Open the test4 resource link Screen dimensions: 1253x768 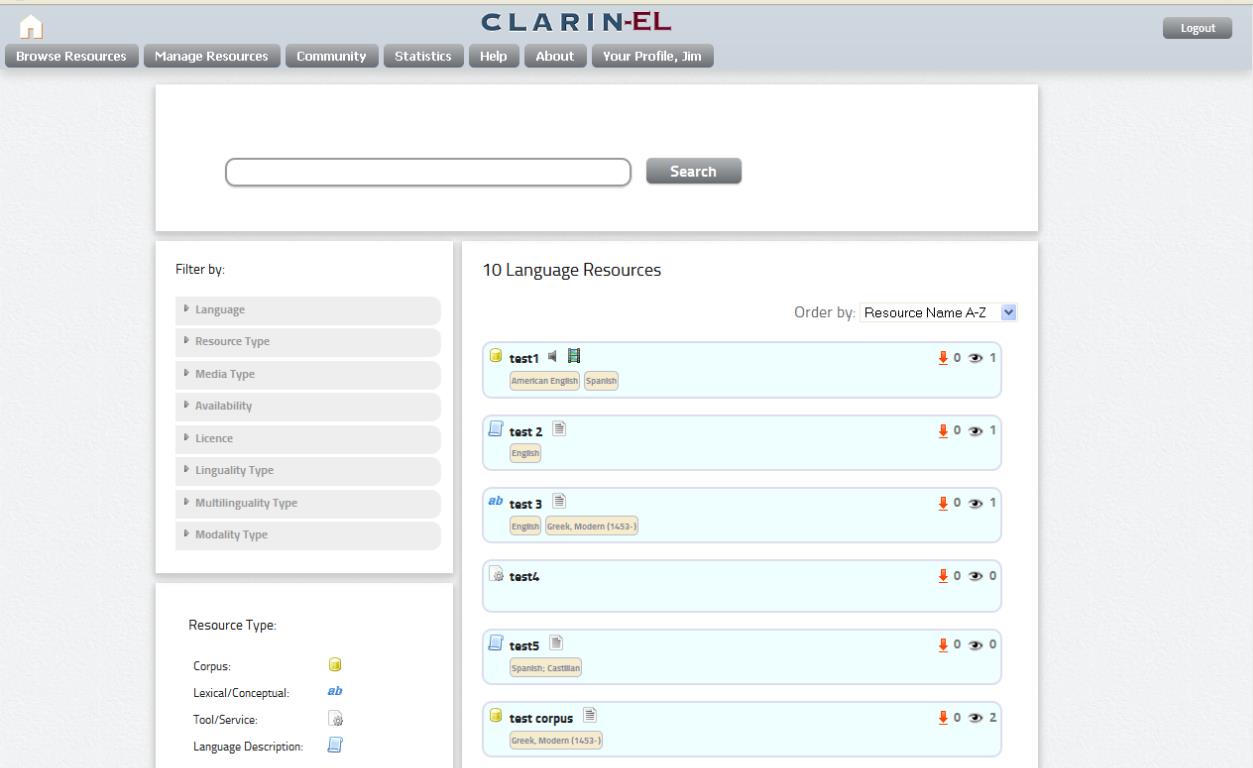tap(525, 576)
